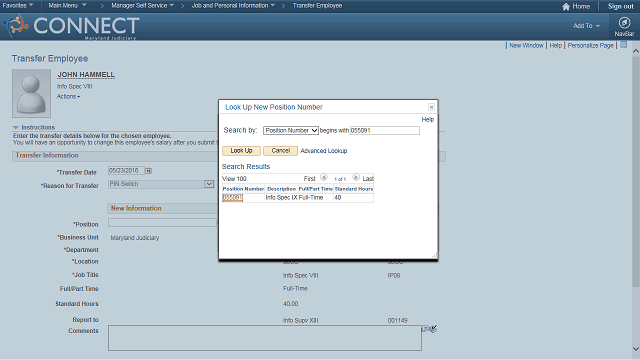Click the Info Supv XIII text
Image resolution: width=640 pixels, height=360 pixels.
[300, 320]
